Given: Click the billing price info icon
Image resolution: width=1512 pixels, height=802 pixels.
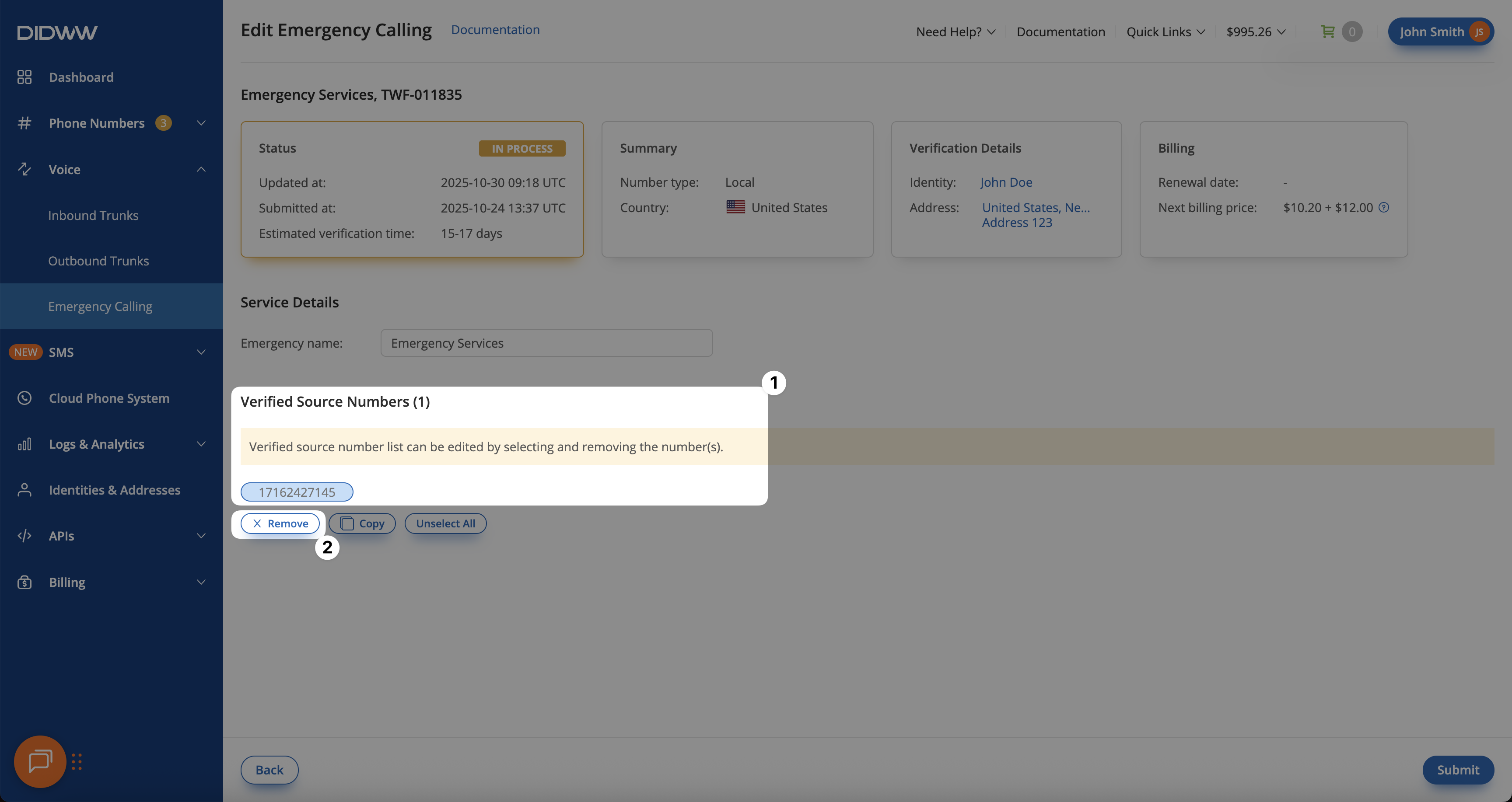Looking at the screenshot, I should pos(1383,208).
